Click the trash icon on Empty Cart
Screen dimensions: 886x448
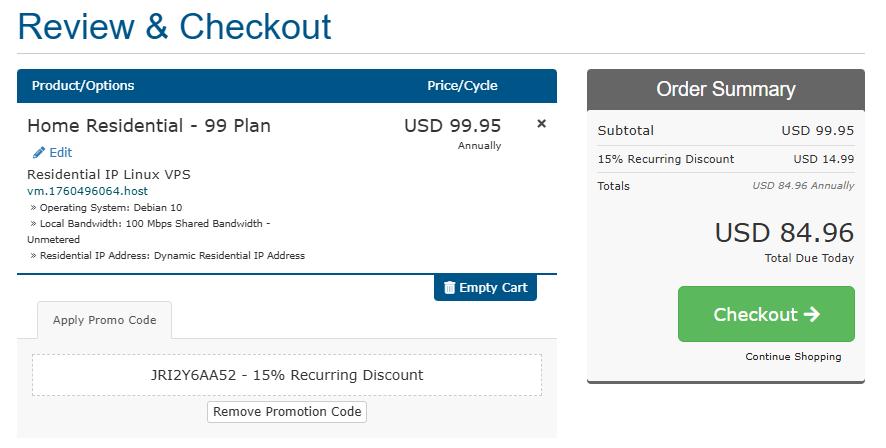pos(449,288)
